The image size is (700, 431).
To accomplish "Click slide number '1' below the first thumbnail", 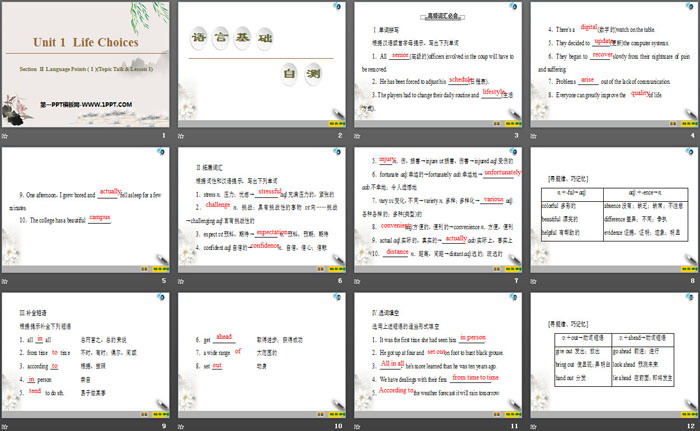I will (164, 135).
